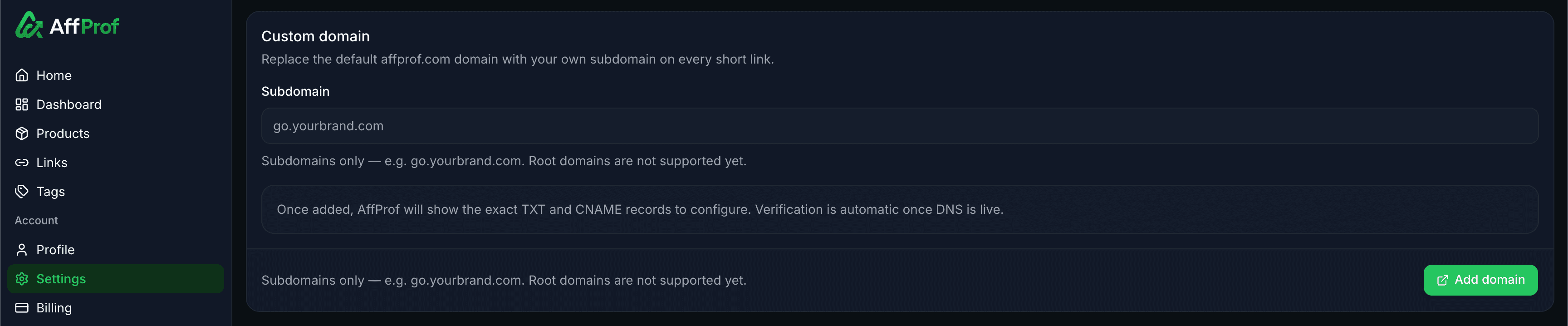Select the Custom domain heading
Screen dimensions: 1568x326
coord(315,36)
